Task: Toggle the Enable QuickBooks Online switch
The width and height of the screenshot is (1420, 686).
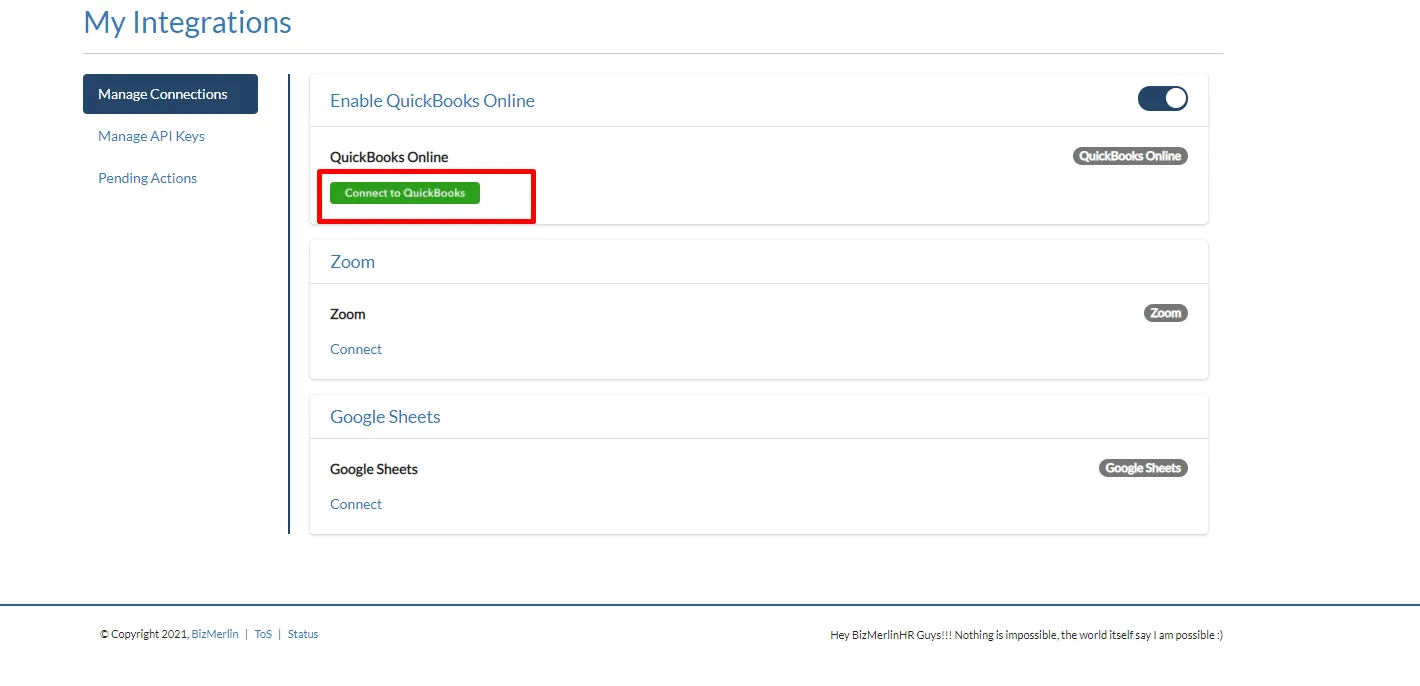Action: [x=1163, y=98]
